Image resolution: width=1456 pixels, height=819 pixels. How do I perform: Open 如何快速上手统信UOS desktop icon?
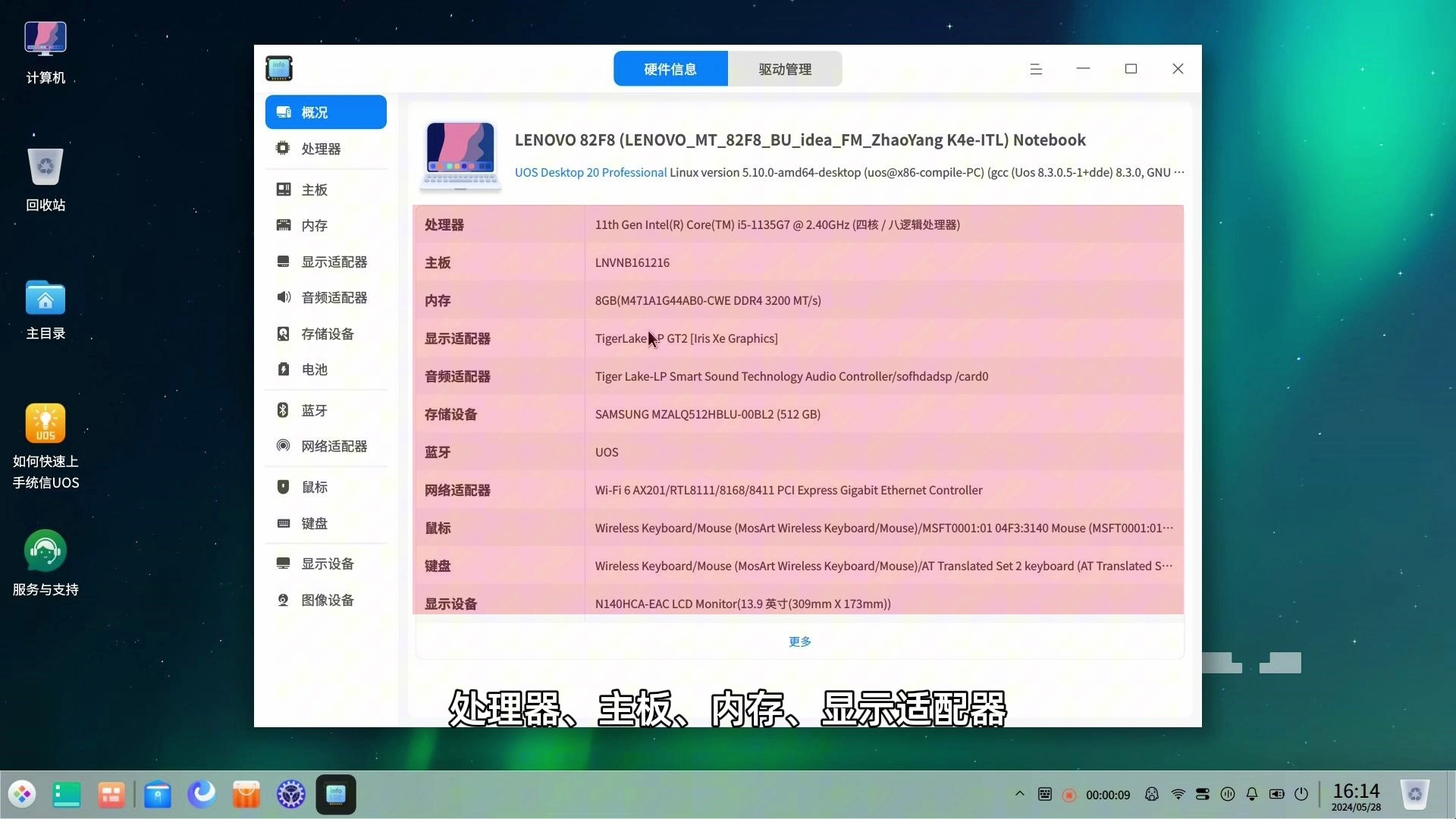point(45,447)
